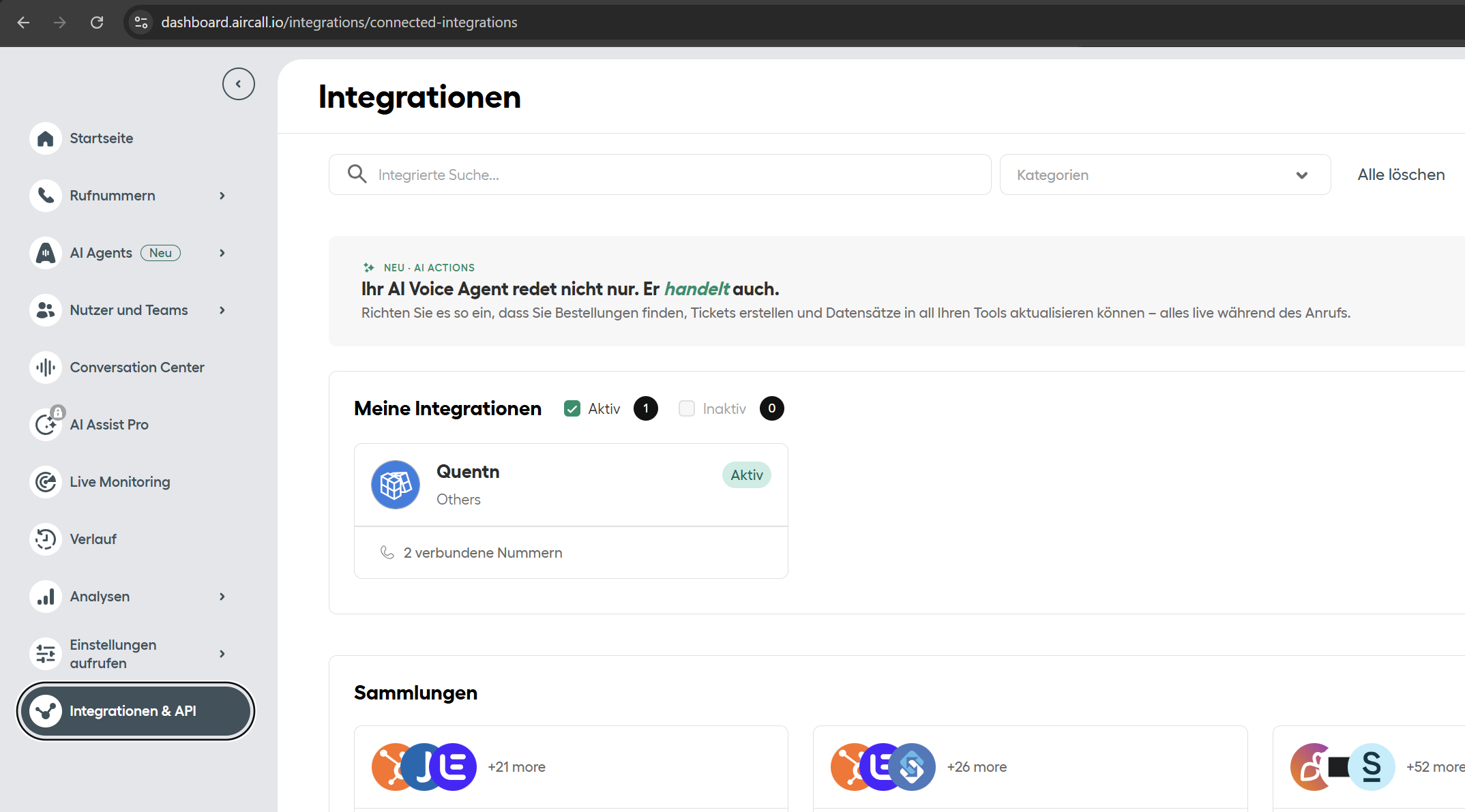The image size is (1465, 812).
Task: Click the search magnifier icon
Action: click(x=357, y=174)
